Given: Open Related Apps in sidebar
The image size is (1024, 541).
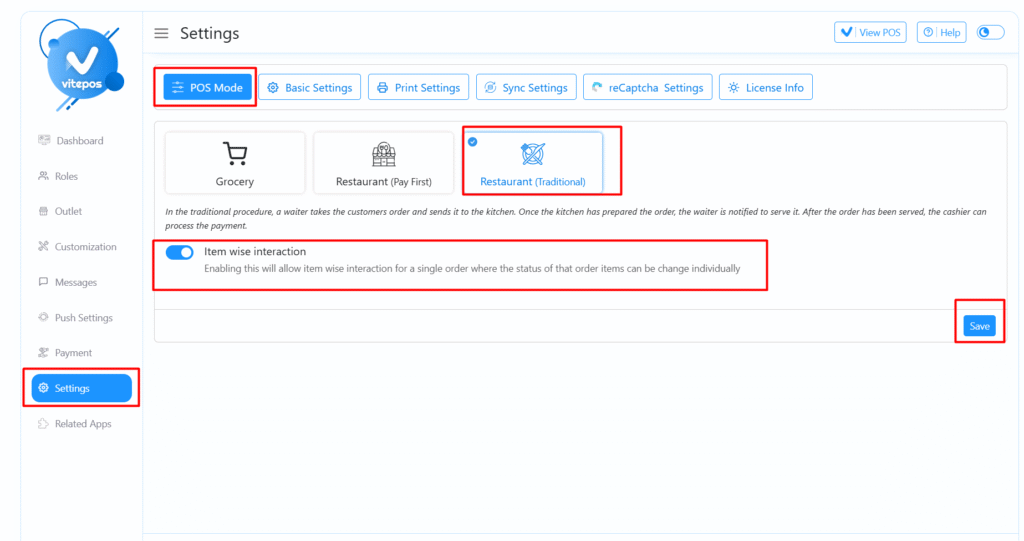Looking at the screenshot, I should tap(83, 423).
